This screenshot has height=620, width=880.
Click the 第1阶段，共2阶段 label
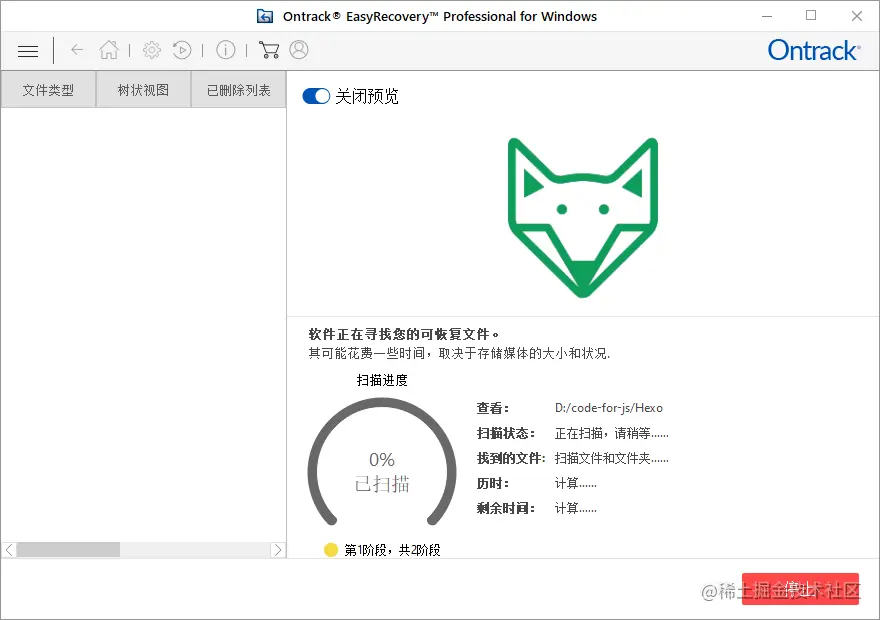pyautogui.click(x=392, y=550)
